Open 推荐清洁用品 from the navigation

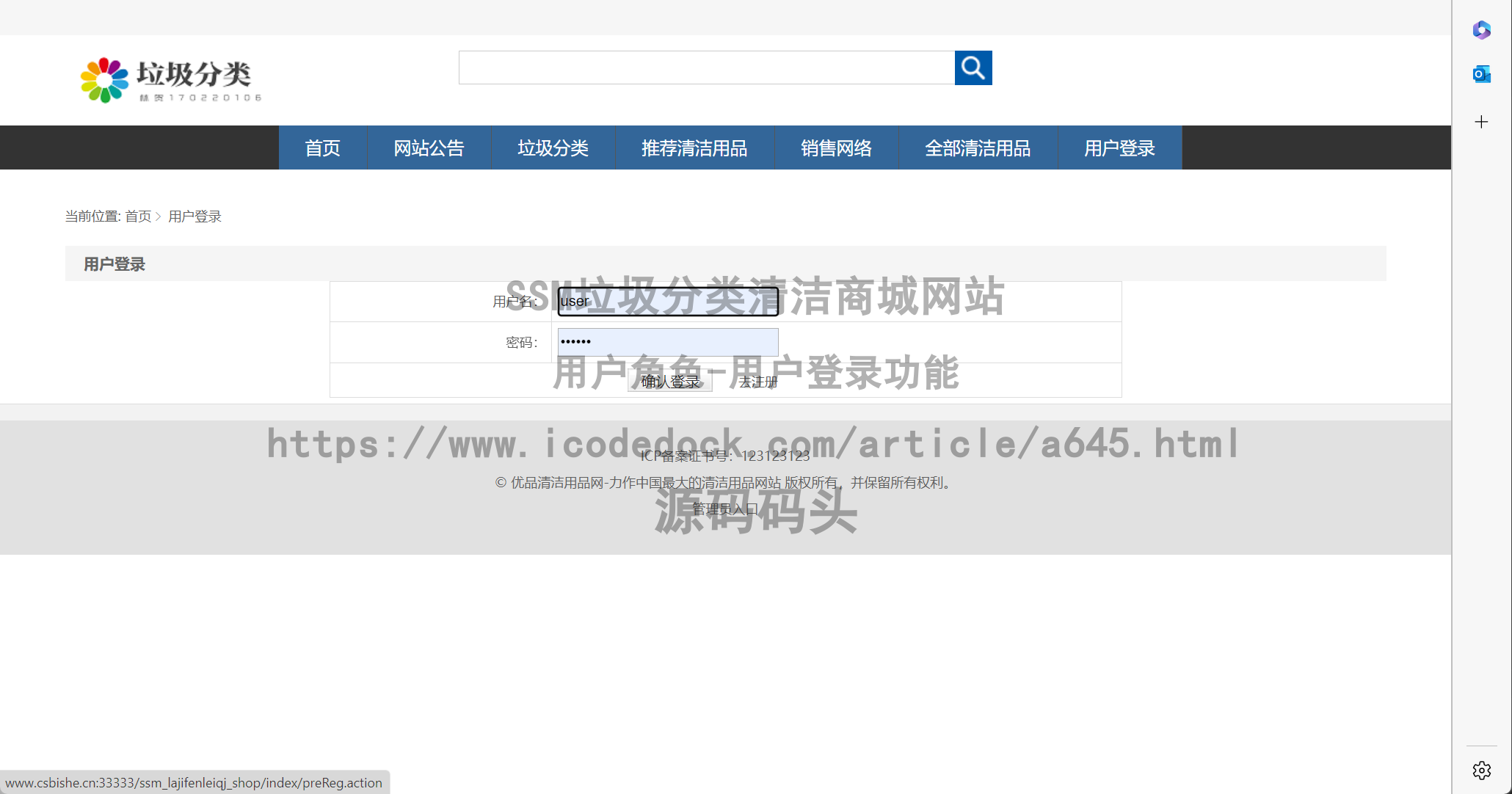[x=694, y=147]
